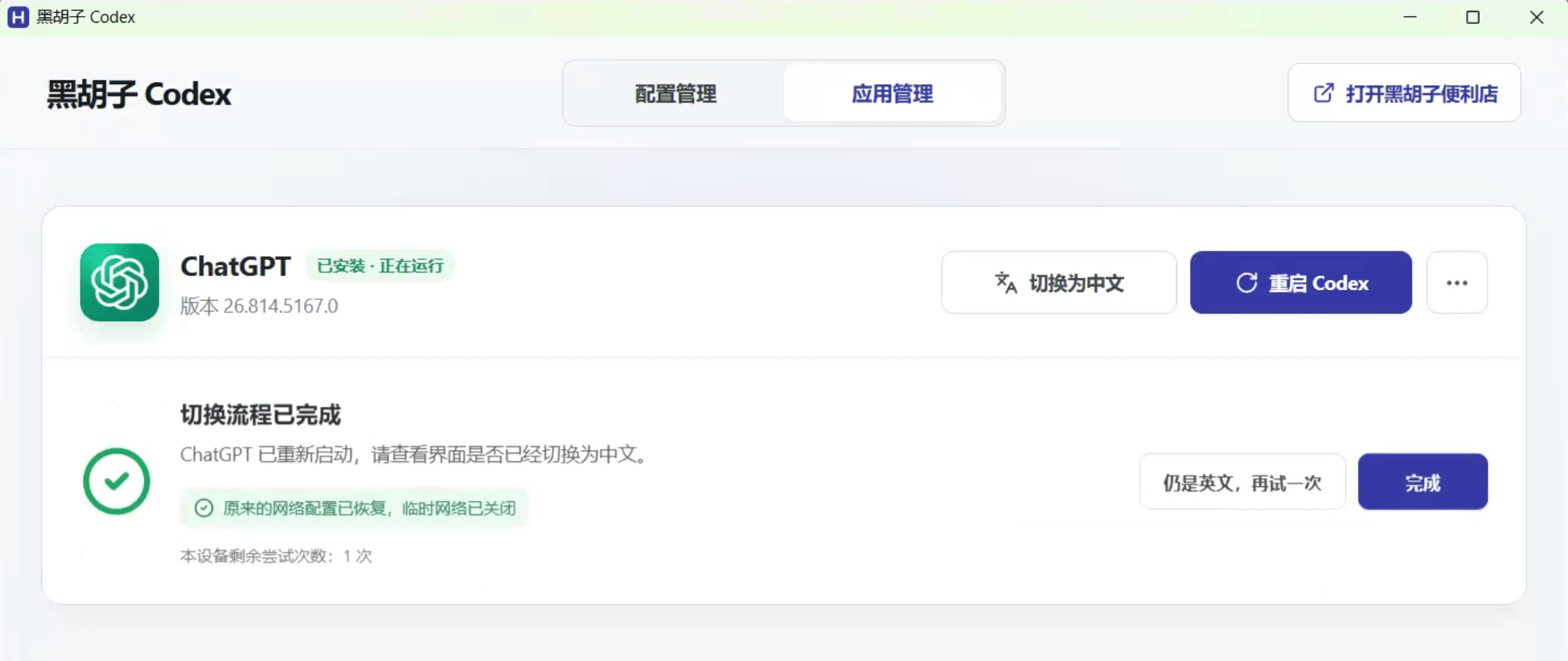Restart Codex with 重启 Codex button
1568x661 pixels.
pyautogui.click(x=1301, y=283)
